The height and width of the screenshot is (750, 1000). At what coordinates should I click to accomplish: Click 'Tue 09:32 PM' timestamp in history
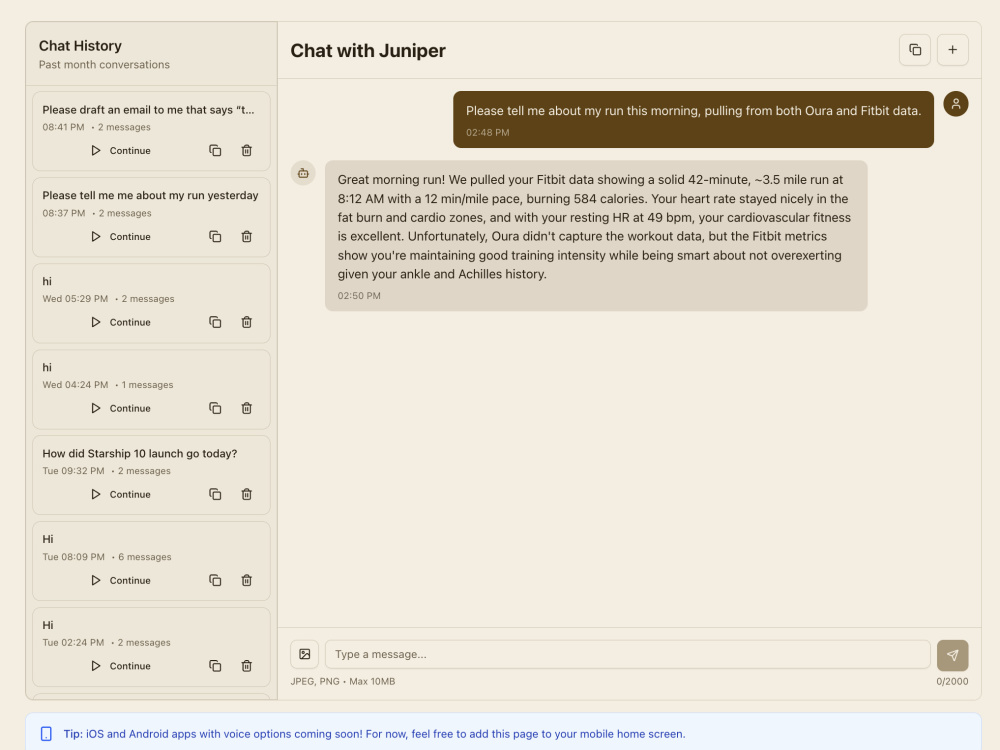pos(73,471)
